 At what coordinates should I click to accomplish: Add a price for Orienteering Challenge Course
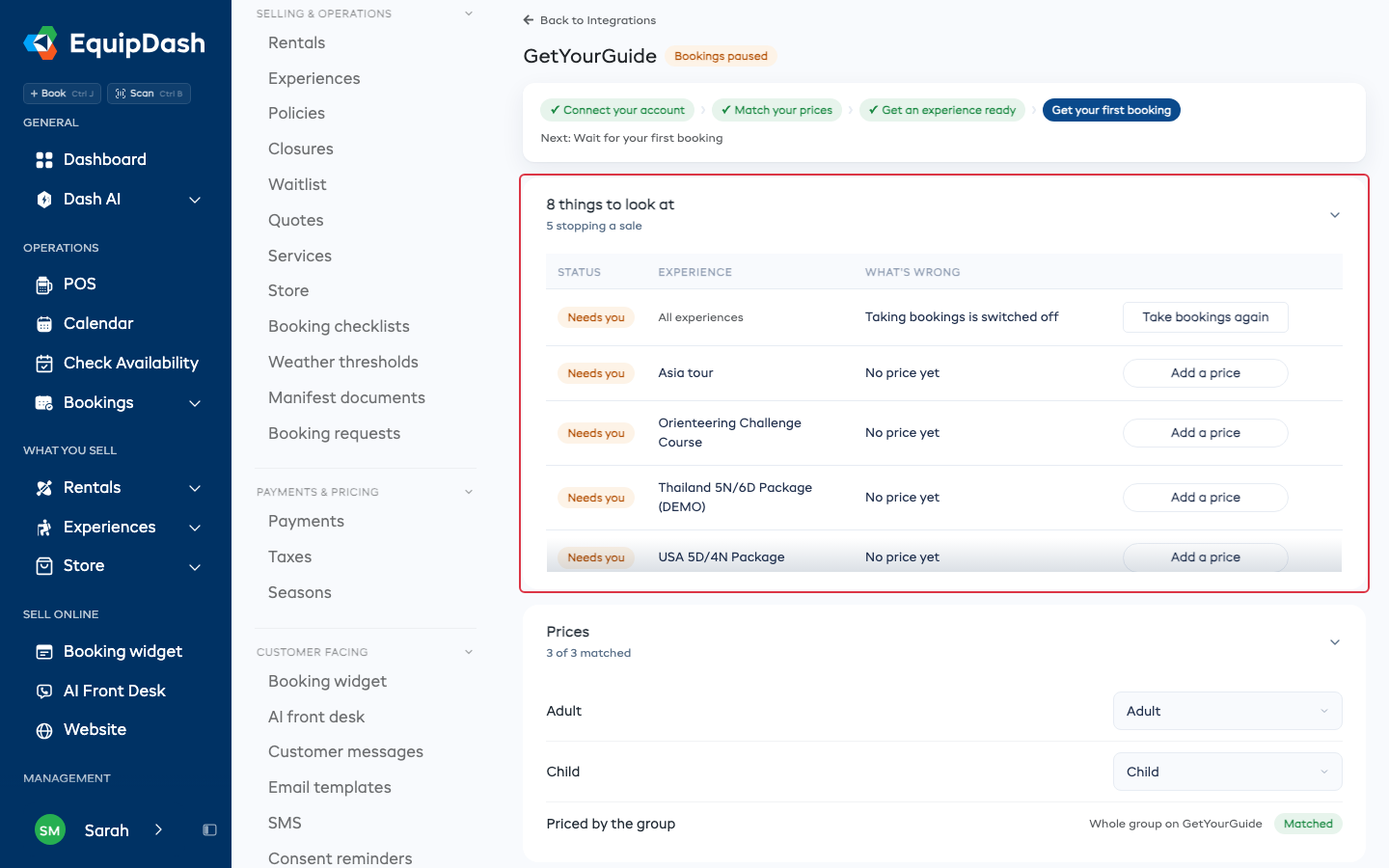pos(1206,433)
